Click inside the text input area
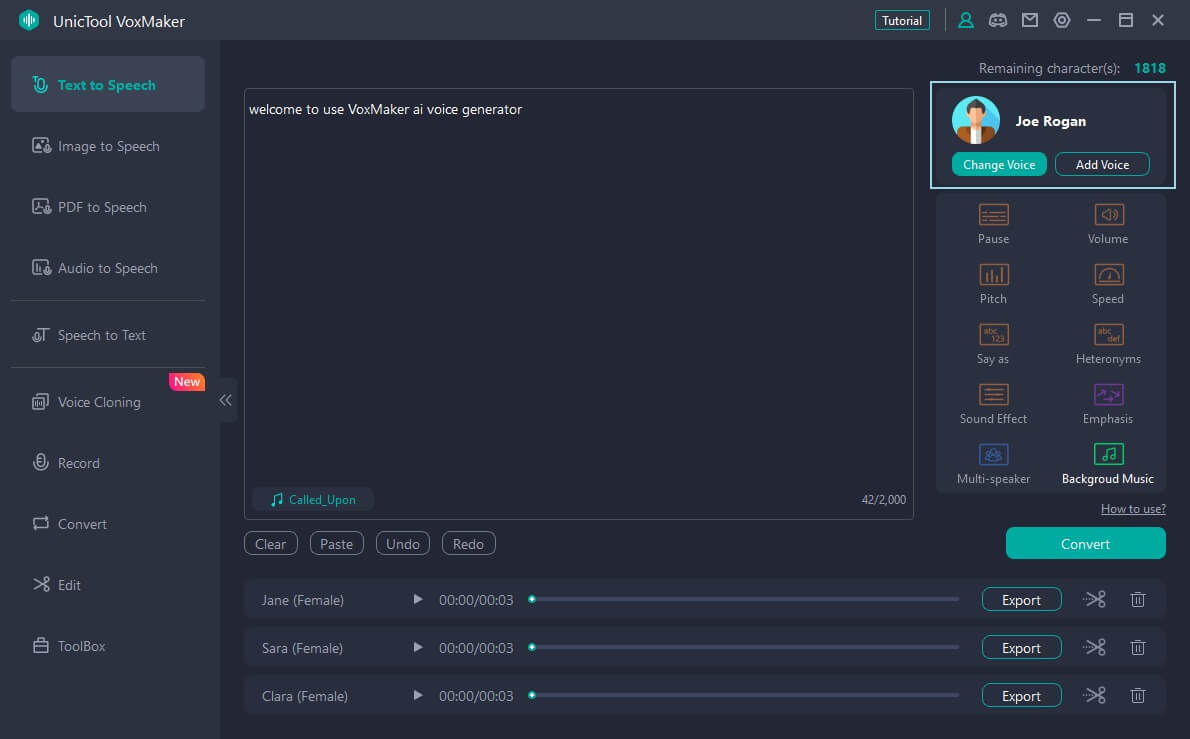The image size is (1190, 739). pos(578,290)
